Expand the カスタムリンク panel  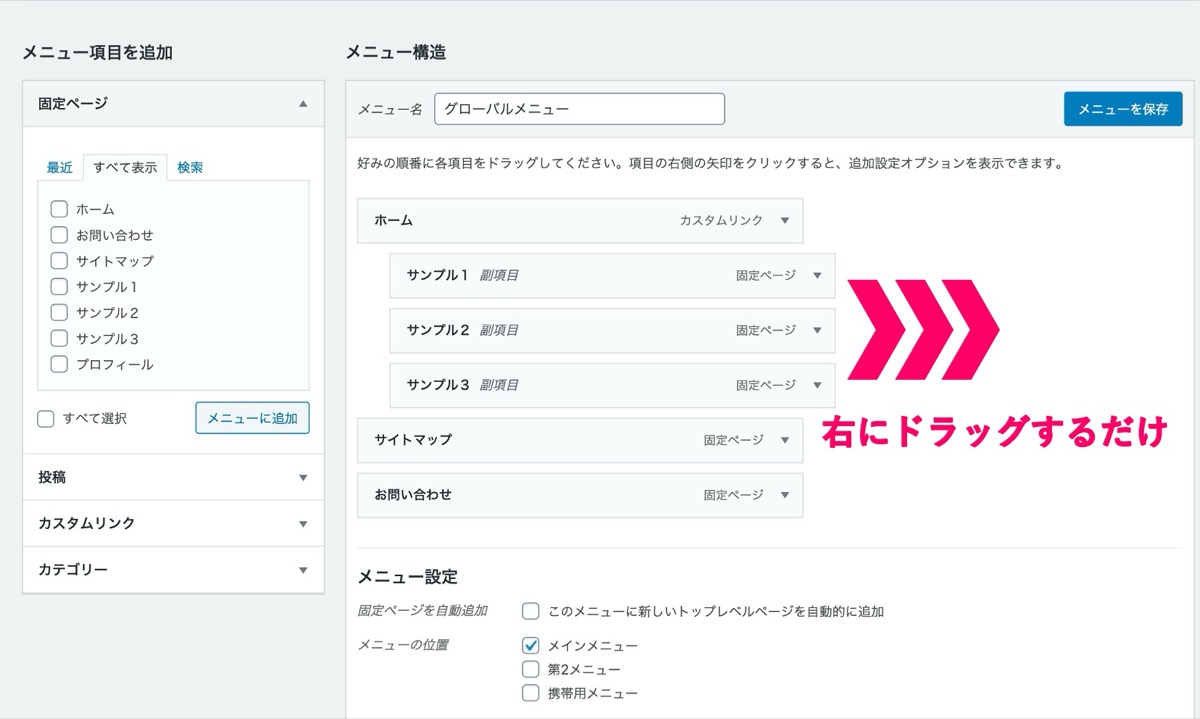[x=173, y=523]
